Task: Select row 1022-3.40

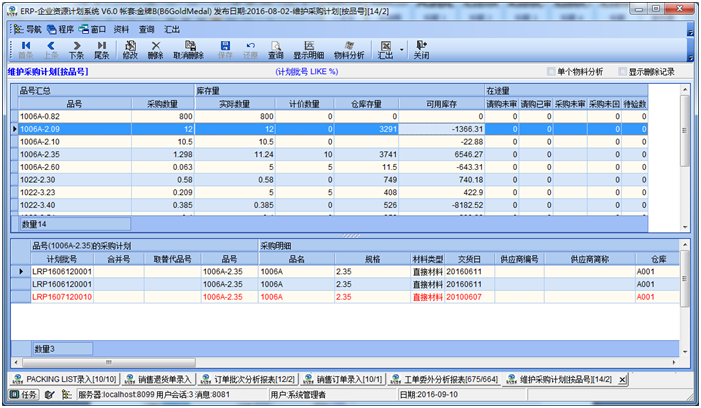Action: [329, 205]
